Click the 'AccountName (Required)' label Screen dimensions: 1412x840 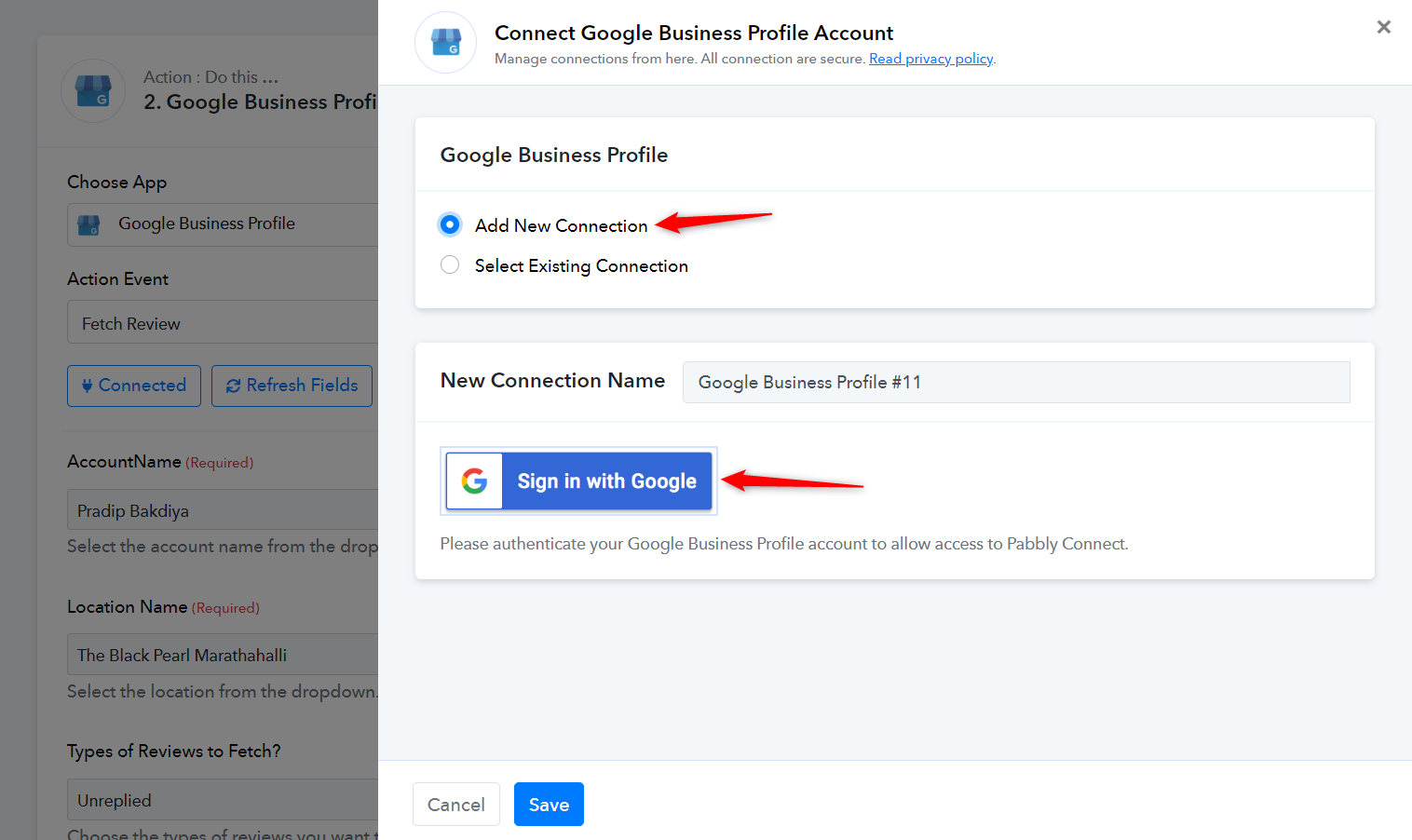160,462
